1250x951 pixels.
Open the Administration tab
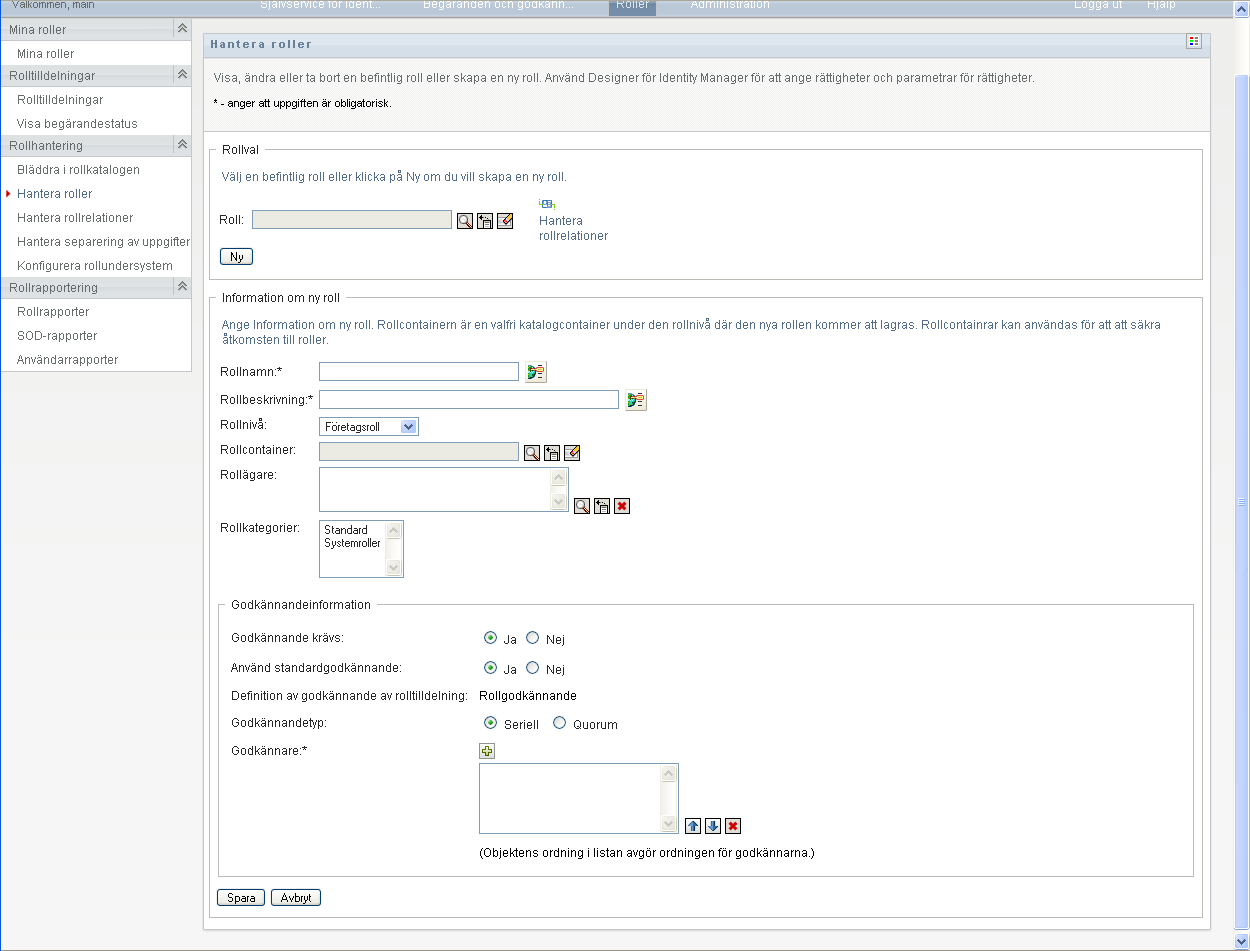(x=730, y=5)
